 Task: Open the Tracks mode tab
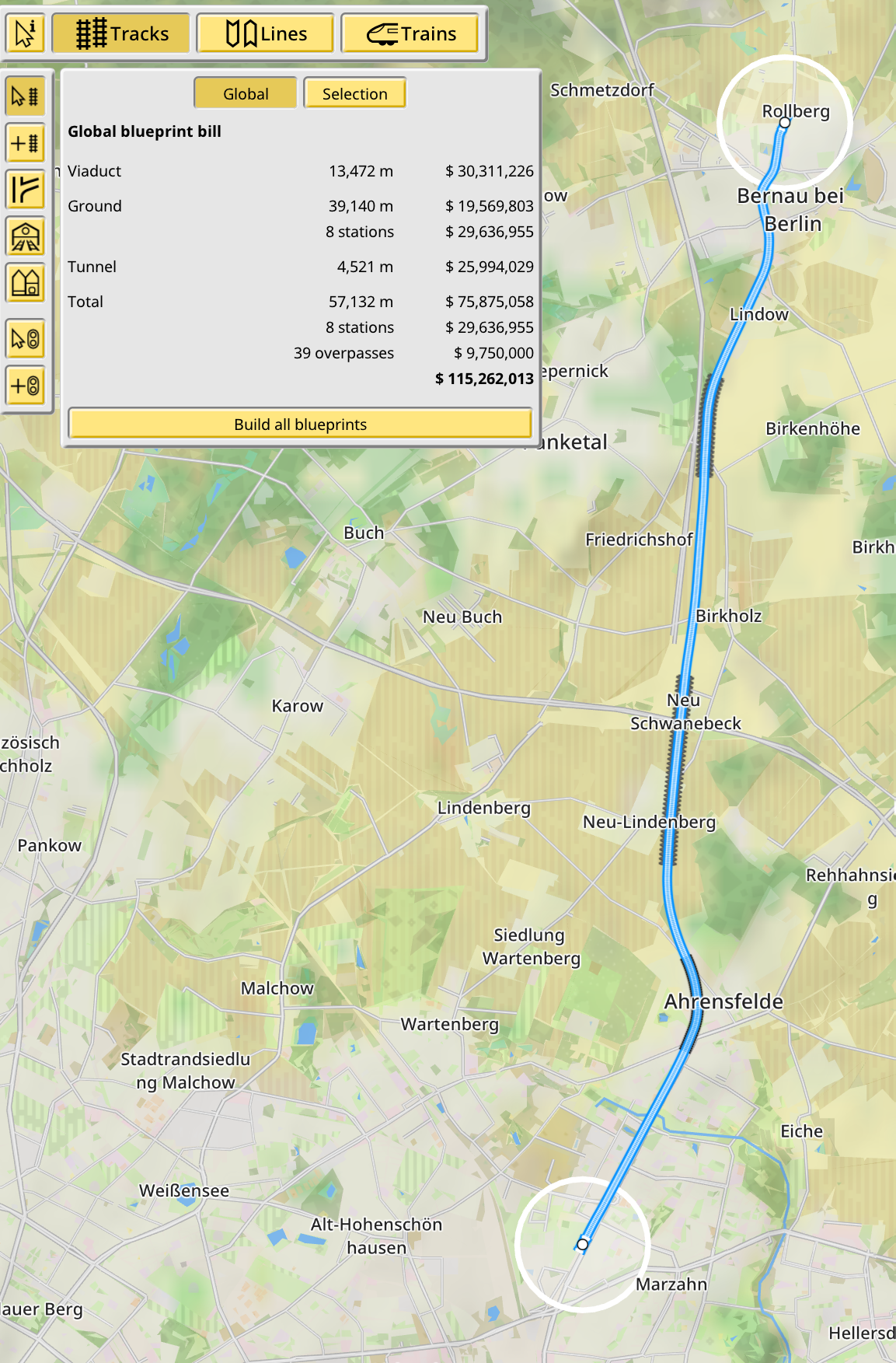point(121,33)
